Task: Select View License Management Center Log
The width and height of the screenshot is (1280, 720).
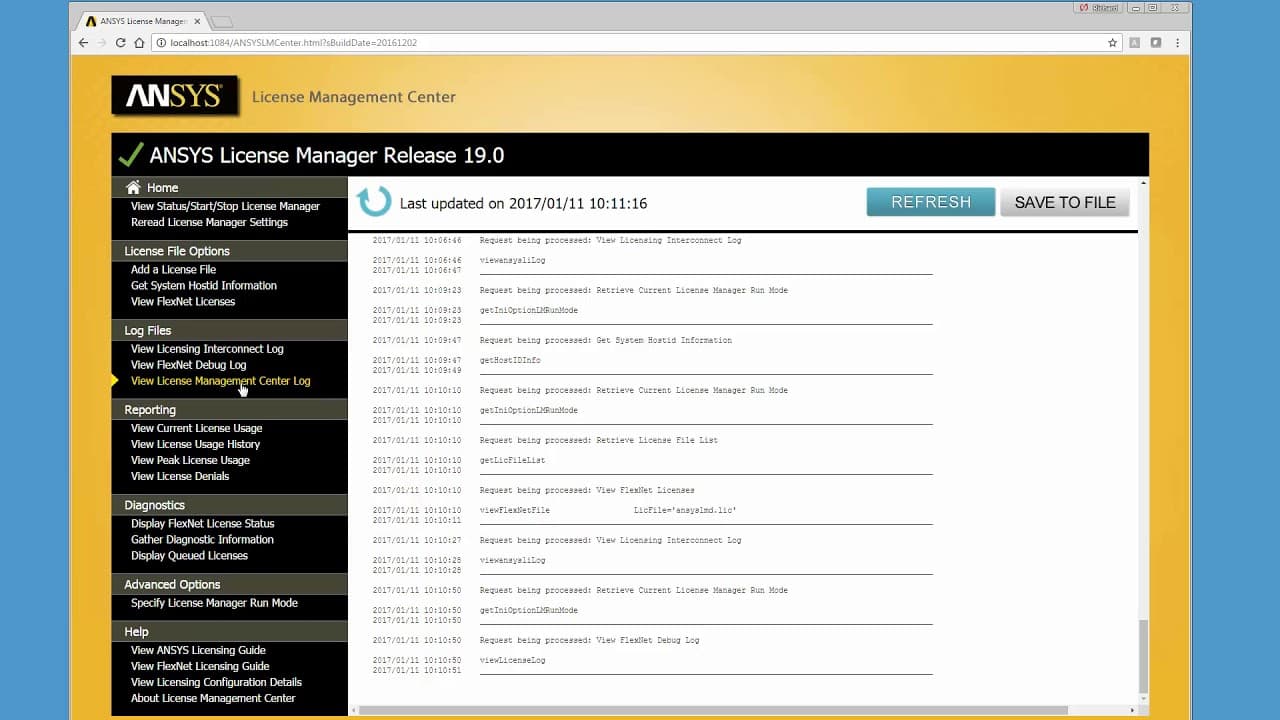Action: click(220, 381)
